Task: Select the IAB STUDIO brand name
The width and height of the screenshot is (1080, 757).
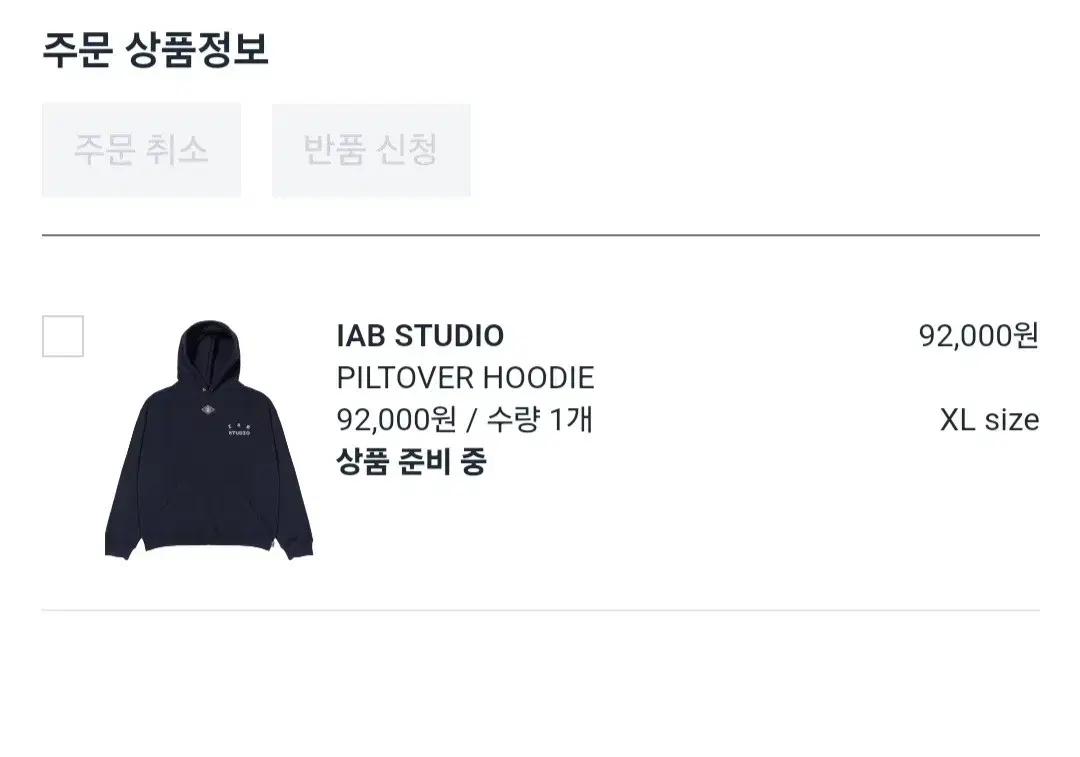Action: point(420,336)
